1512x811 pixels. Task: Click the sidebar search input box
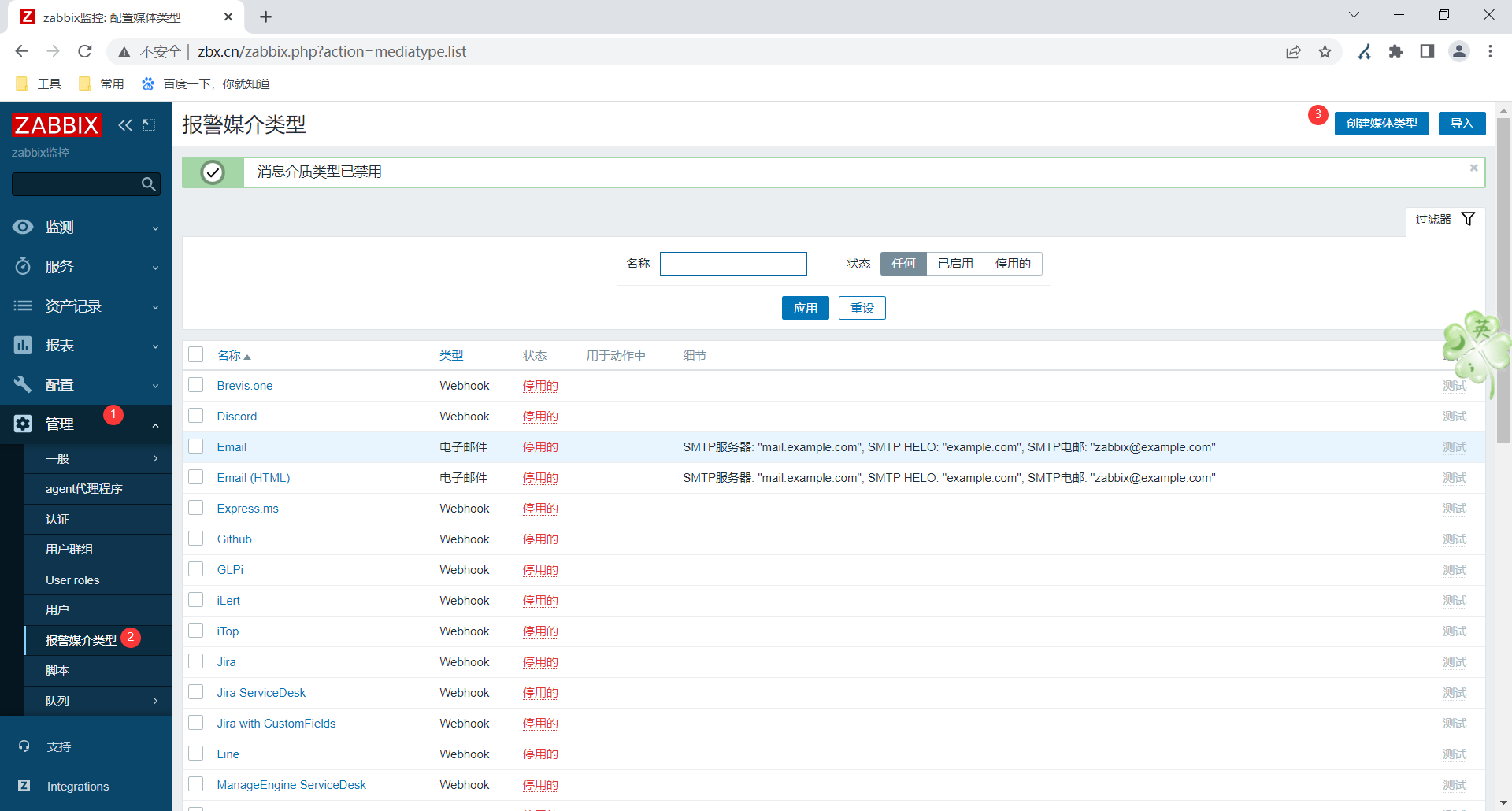tap(76, 184)
